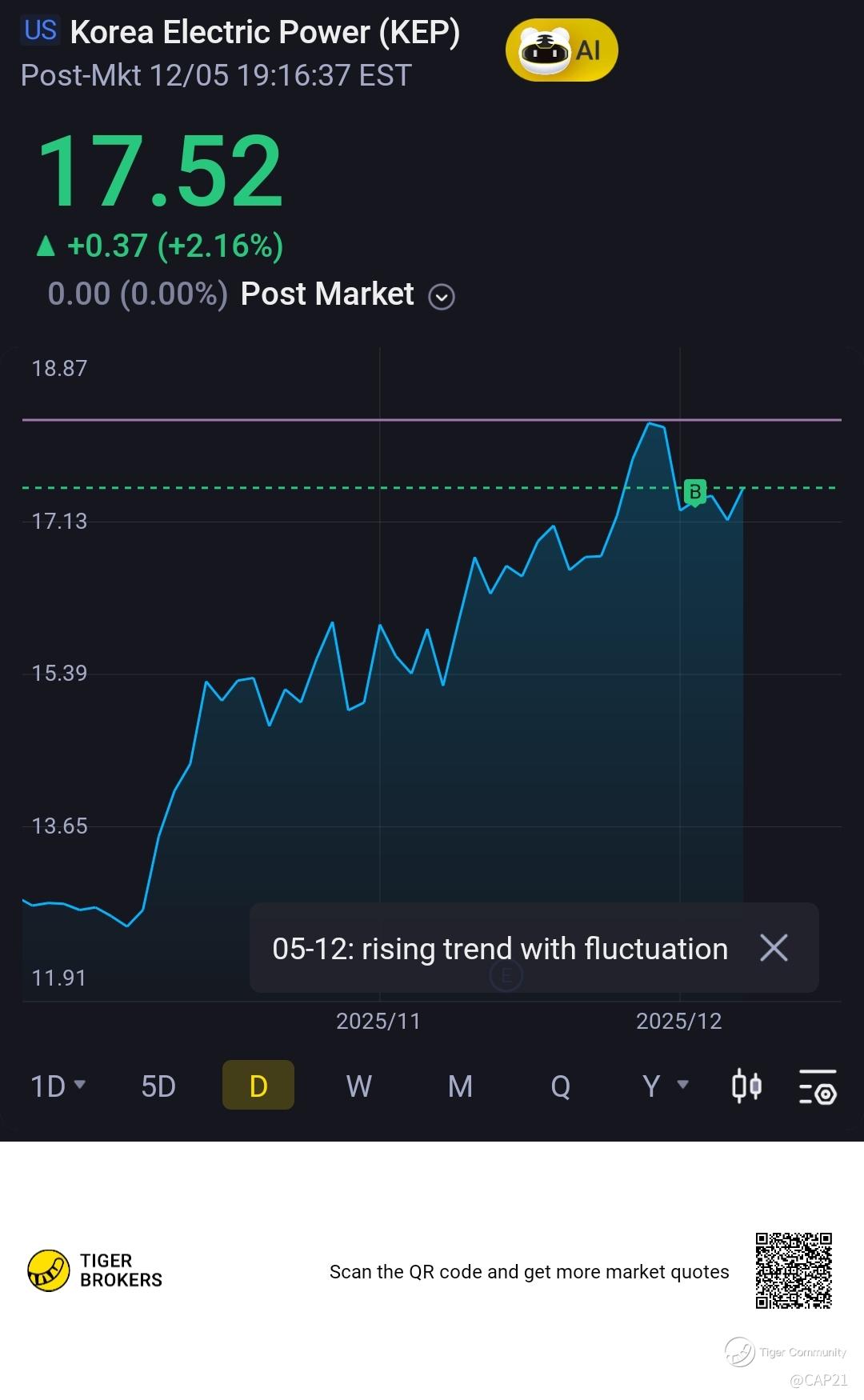Tap the Tiger Brokers logo
The width and height of the screenshot is (864, 1400).
95,1270
